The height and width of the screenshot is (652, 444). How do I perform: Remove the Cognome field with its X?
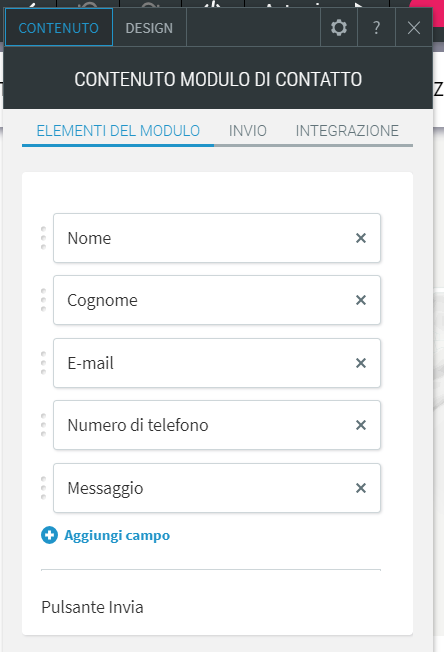pyautogui.click(x=361, y=300)
